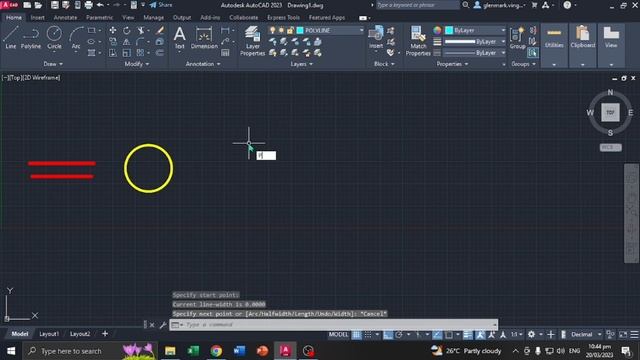This screenshot has height=360, width=640.
Task: Switch to the Layout1 tab
Action: click(x=49, y=334)
